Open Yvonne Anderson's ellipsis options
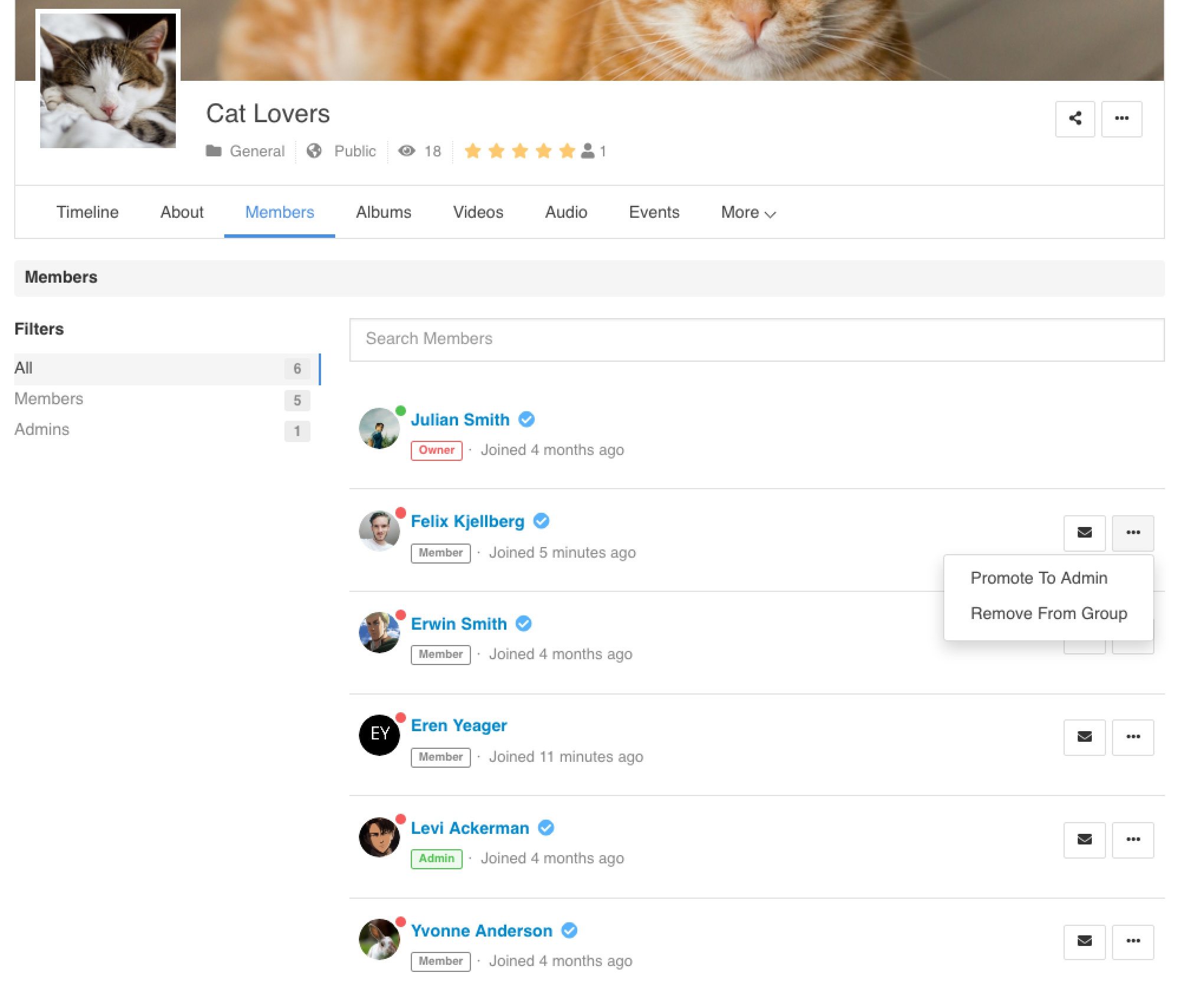 1133,942
